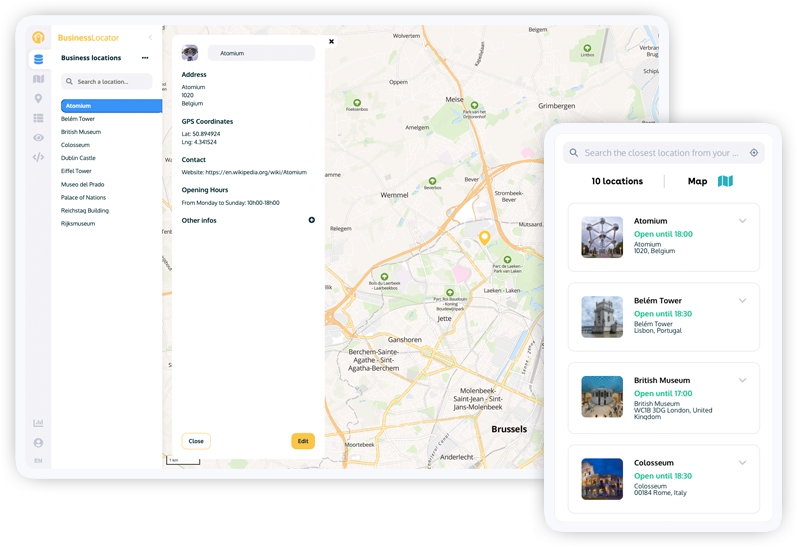797x547 pixels.
Task: Click the Parc Roi Baudouin park marker
Action: [450, 292]
